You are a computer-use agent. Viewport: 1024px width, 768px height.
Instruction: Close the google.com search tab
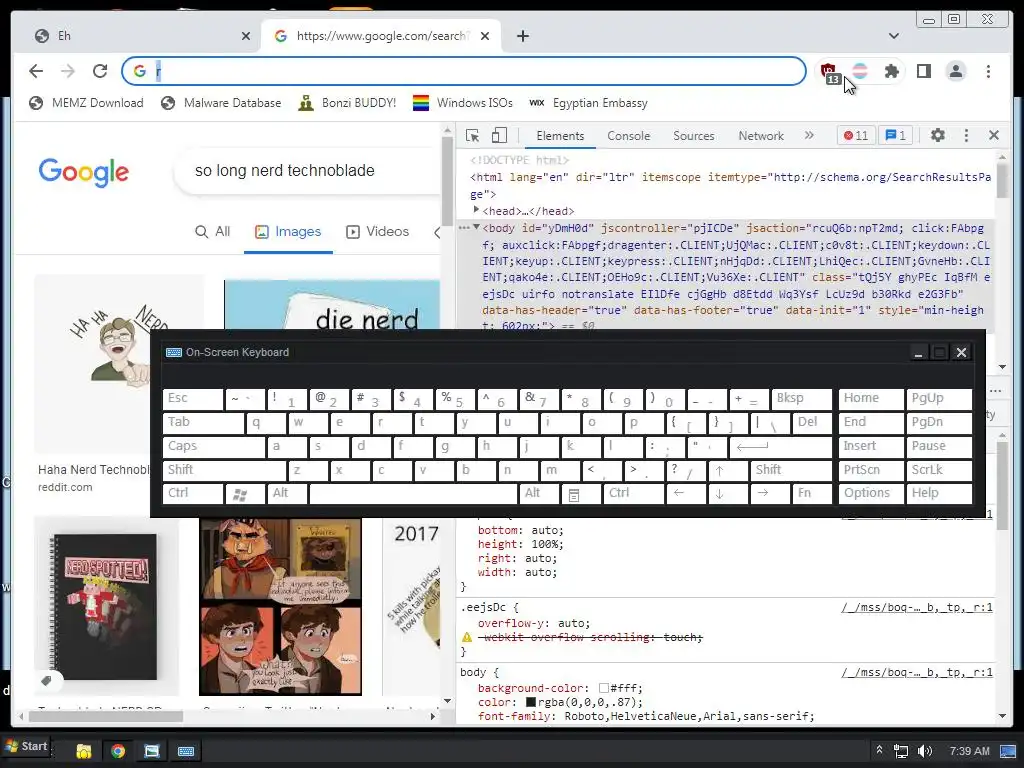485,36
